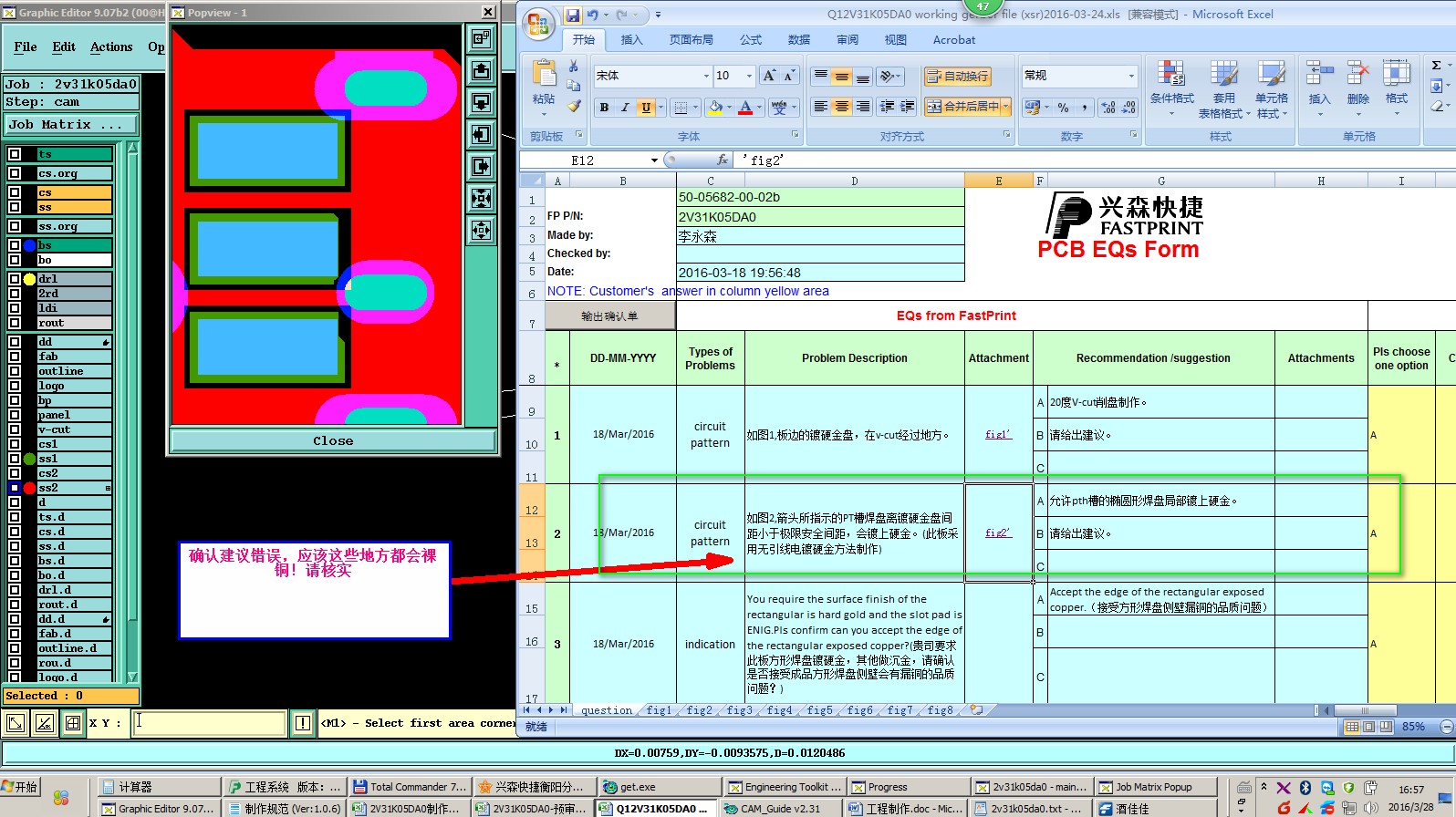The height and width of the screenshot is (817, 1456).
Task: Open the font name dropdown showing 宋体
Action: pos(706,76)
